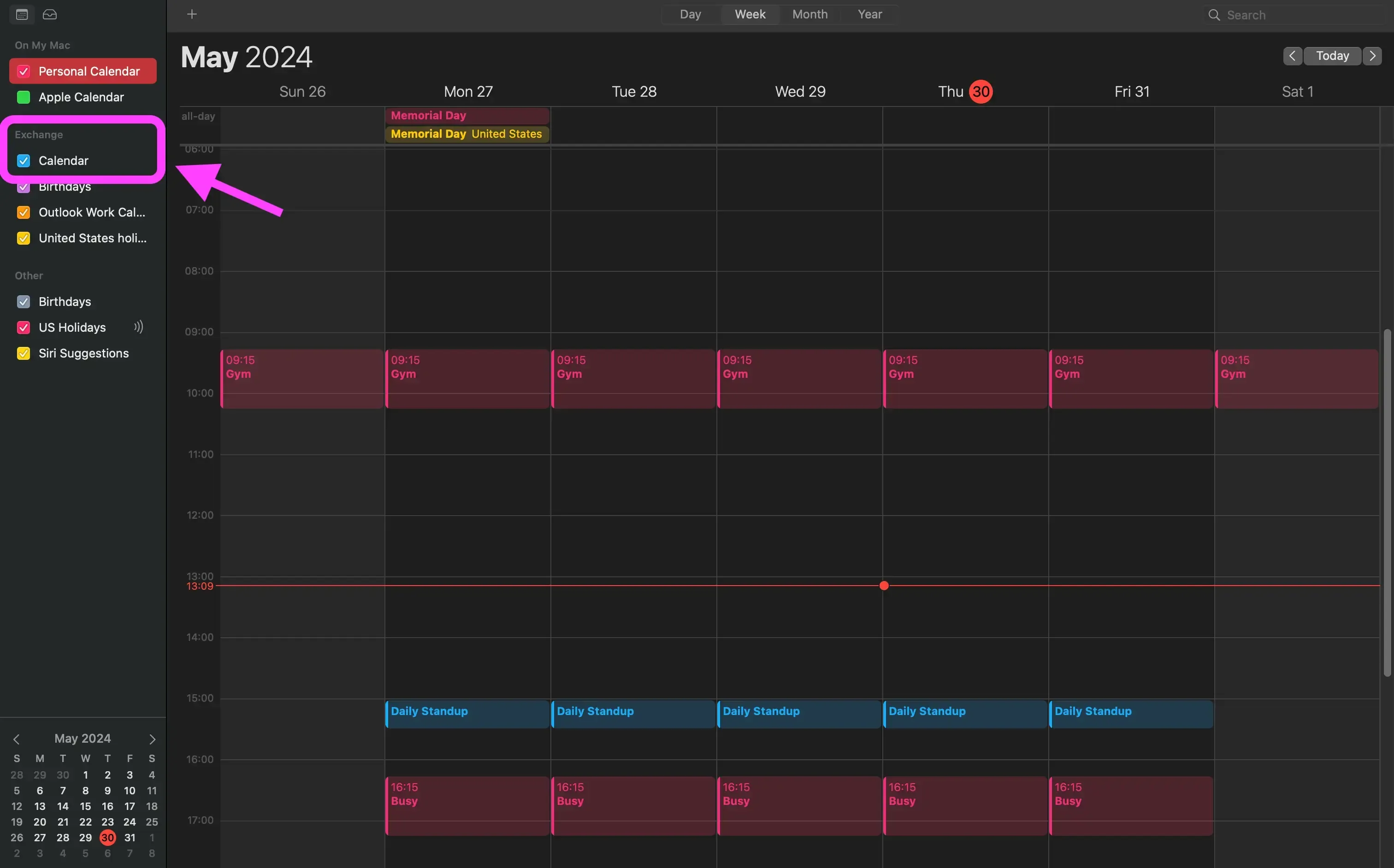Open the inbox icon next to calendar icon
The width and height of the screenshot is (1394, 868).
[49, 14]
